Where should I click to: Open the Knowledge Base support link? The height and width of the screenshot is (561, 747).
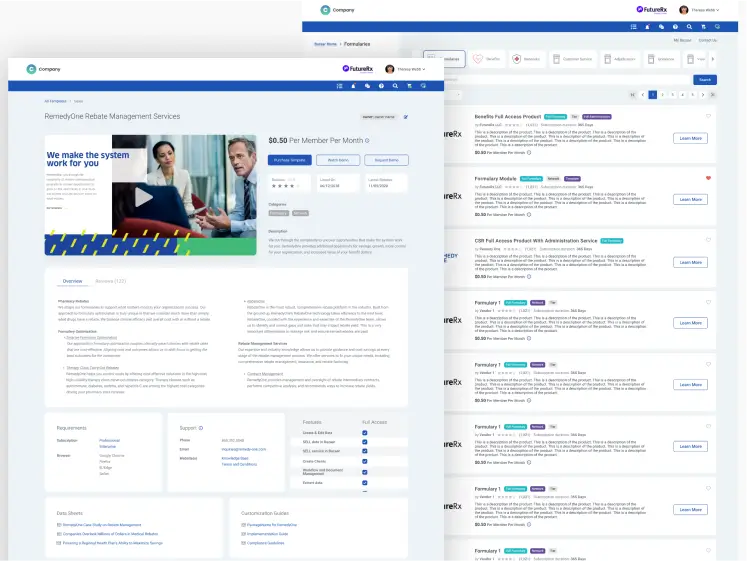(x=235, y=458)
